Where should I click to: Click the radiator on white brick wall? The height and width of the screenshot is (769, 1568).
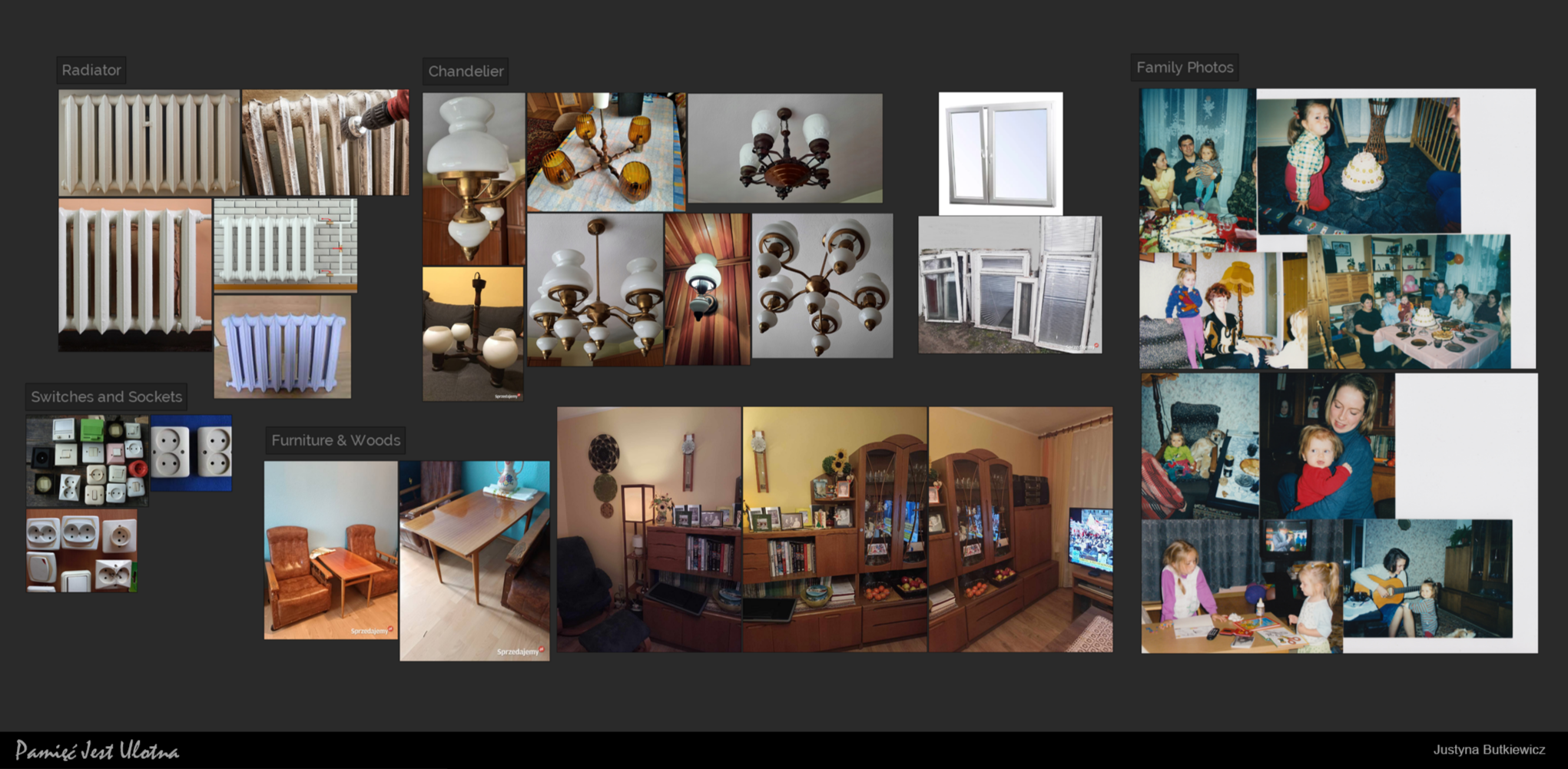285,244
